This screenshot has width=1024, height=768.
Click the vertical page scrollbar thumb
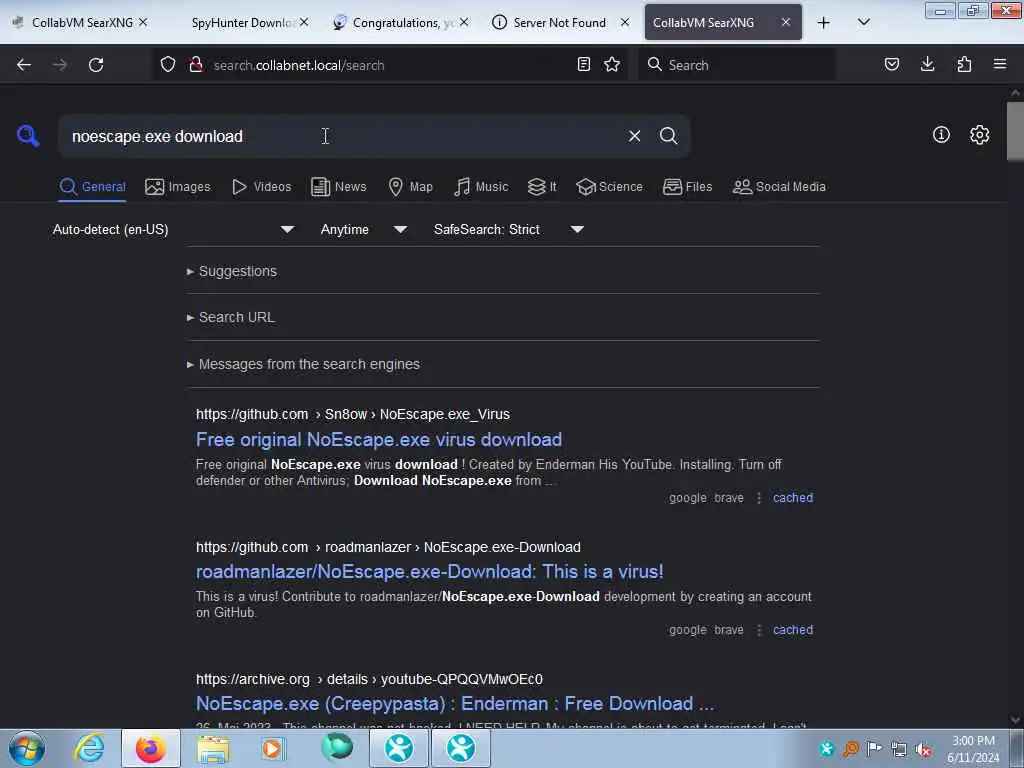point(1015,131)
